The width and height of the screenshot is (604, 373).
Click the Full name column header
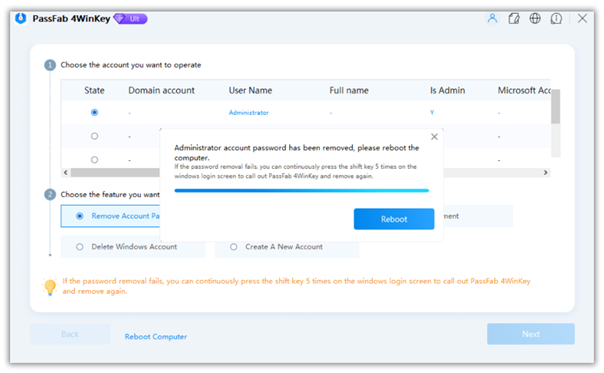[349, 90]
